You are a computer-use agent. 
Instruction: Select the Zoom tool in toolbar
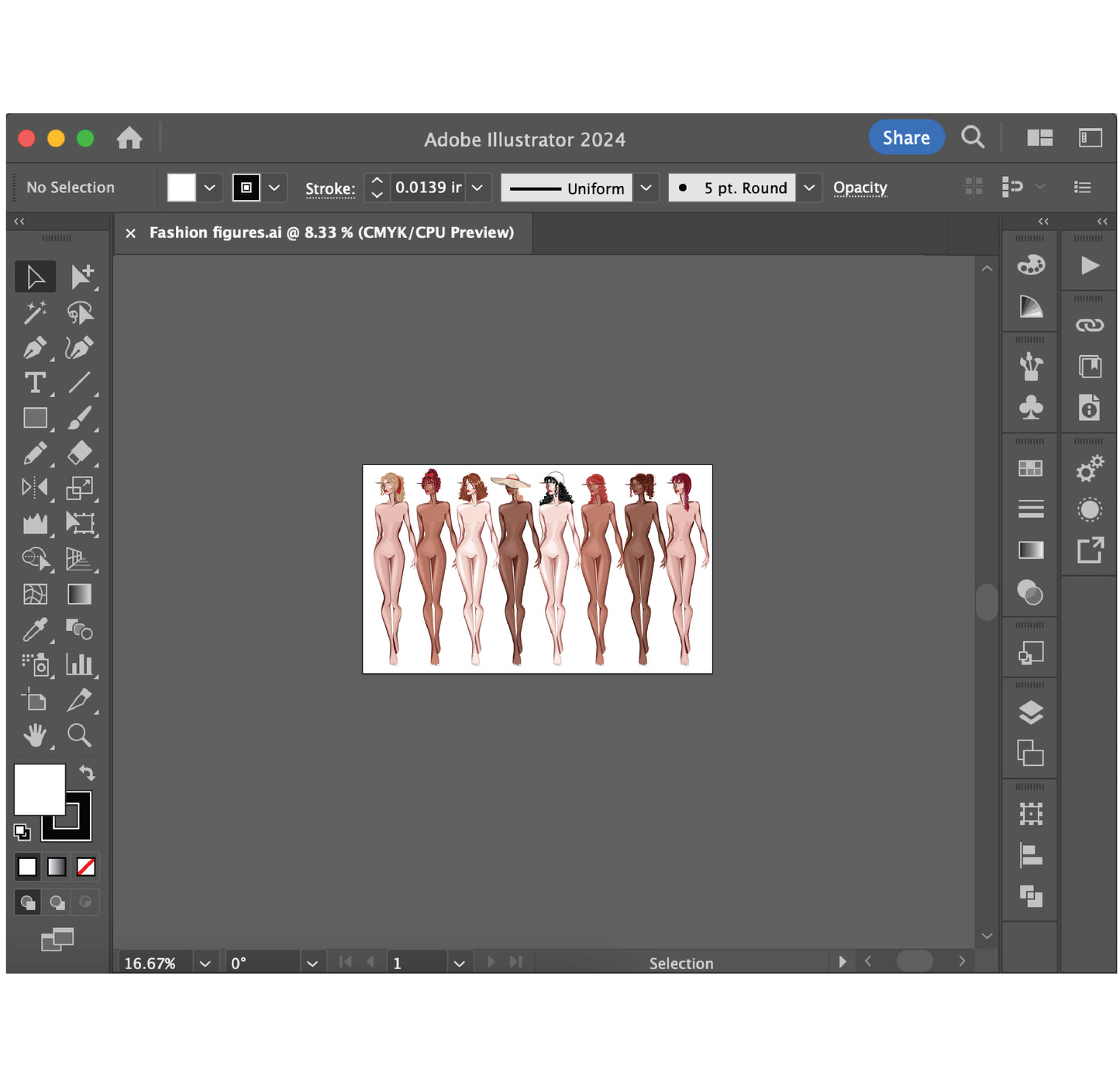[79, 735]
